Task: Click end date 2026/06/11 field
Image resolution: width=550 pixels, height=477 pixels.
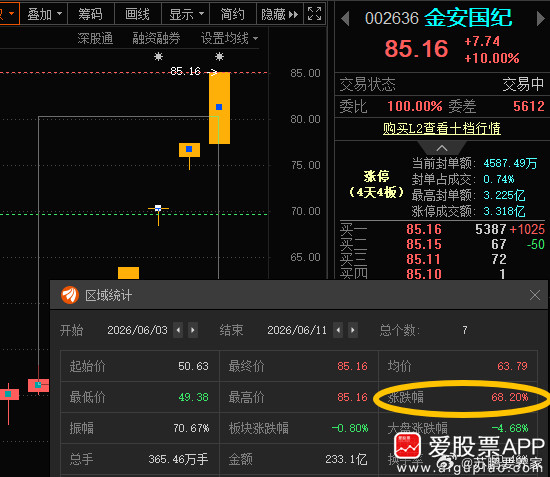Action: [x=297, y=330]
